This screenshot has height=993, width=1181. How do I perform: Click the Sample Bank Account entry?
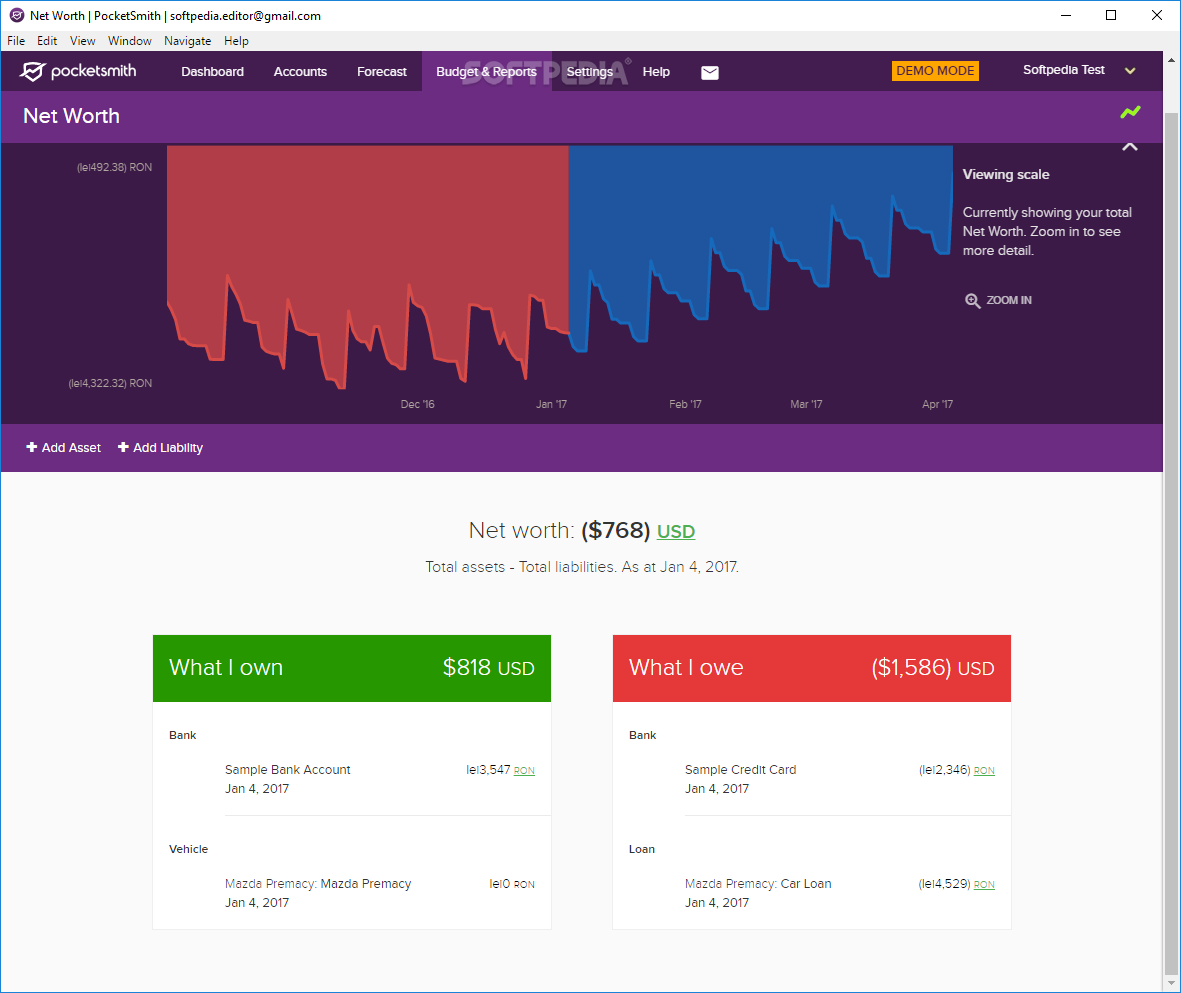(x=380, y=779)
